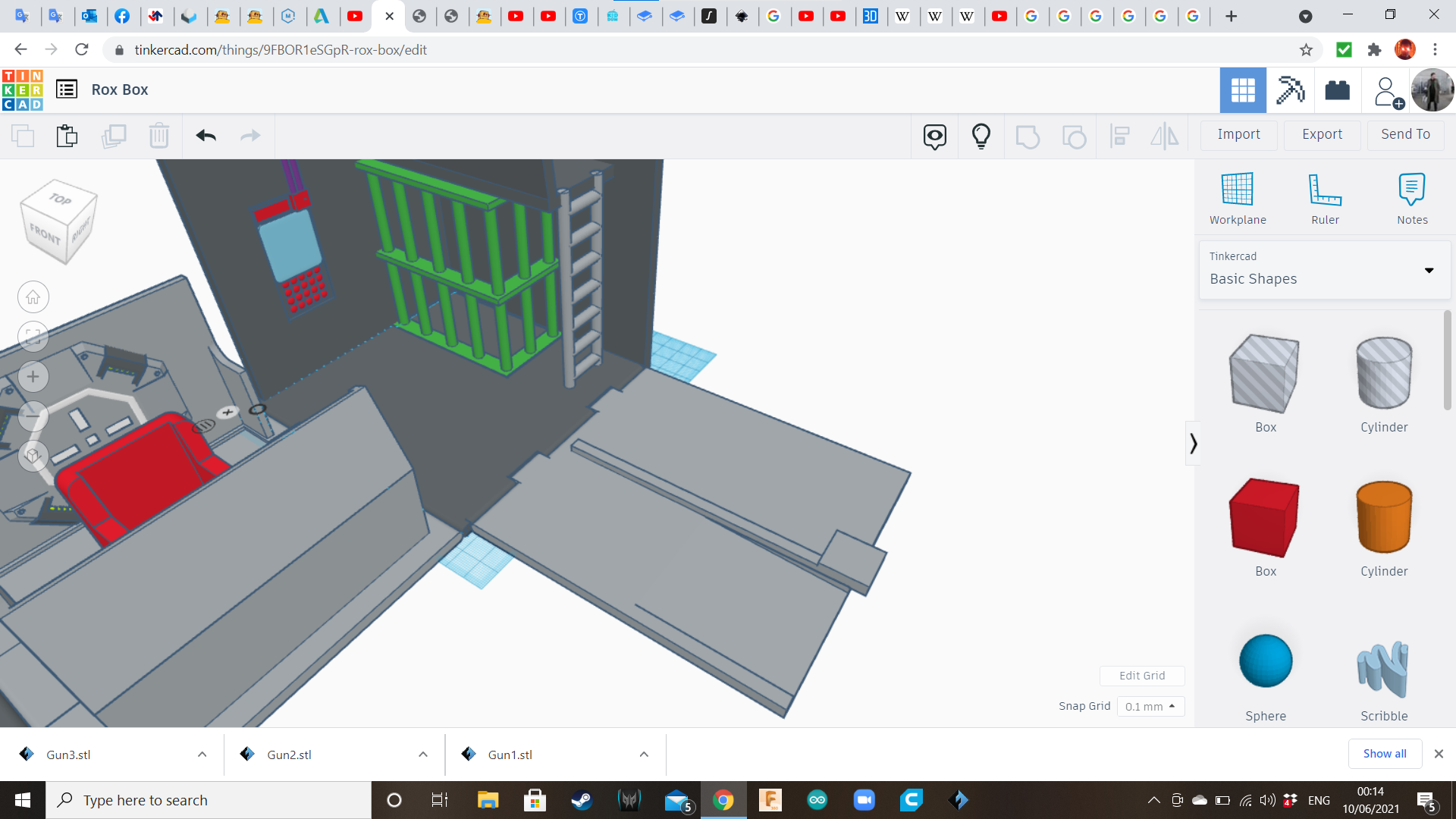Click the Bricks mode icon

click(x=1337, y=90)
